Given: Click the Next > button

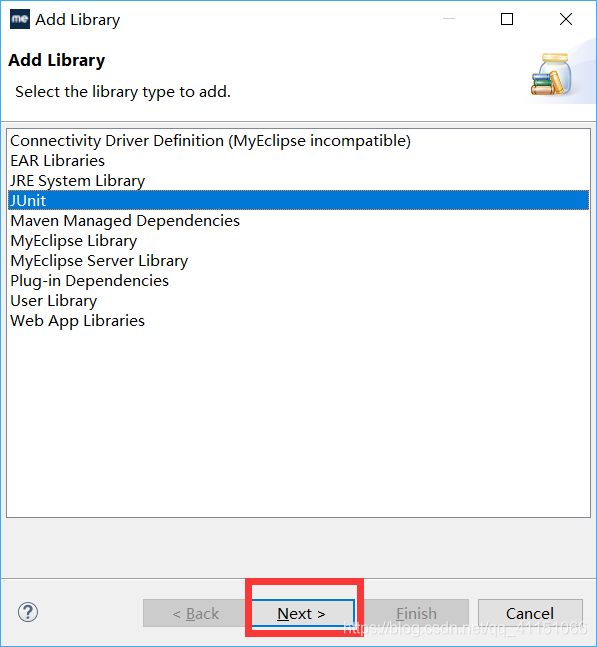Looking at the screenshot, I should coord(303,614).
